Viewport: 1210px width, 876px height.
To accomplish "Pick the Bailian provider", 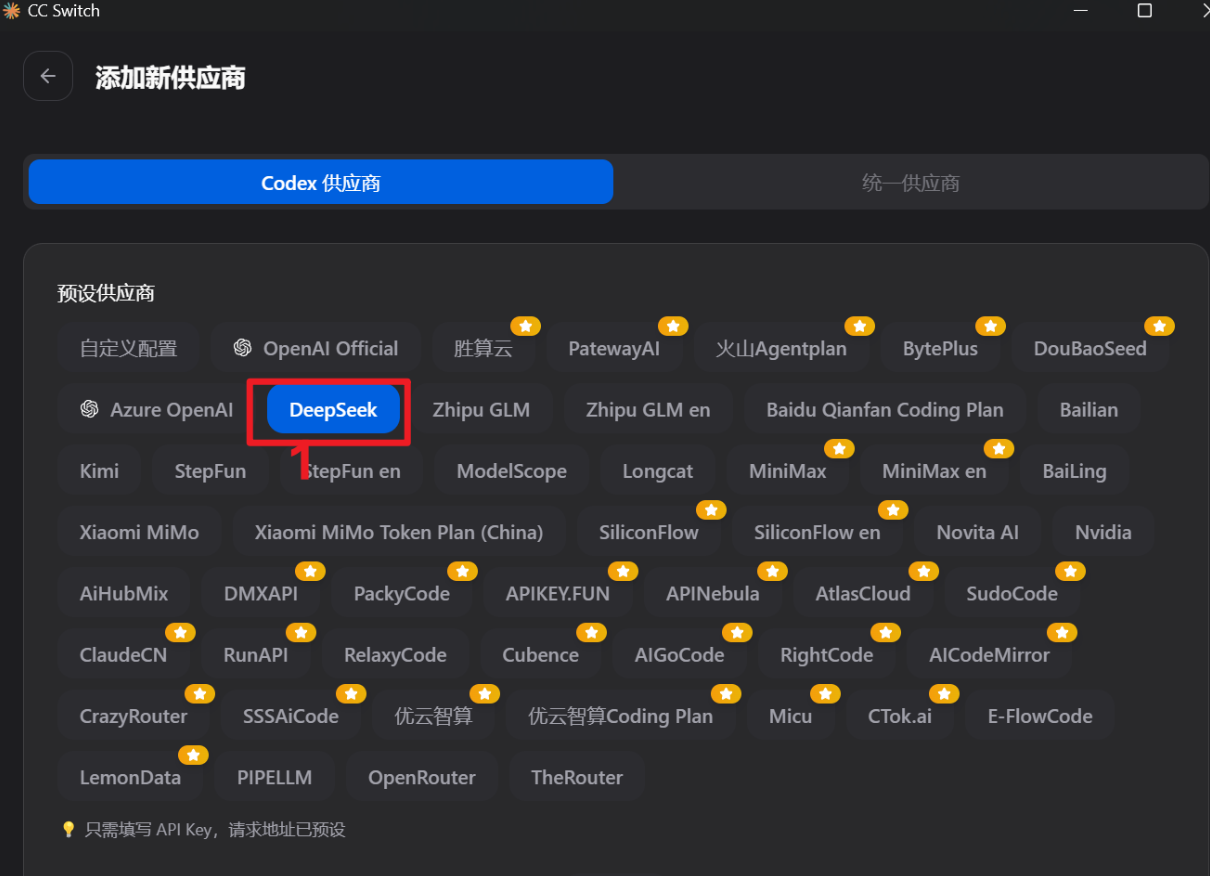I will [x=1089, y=409].
